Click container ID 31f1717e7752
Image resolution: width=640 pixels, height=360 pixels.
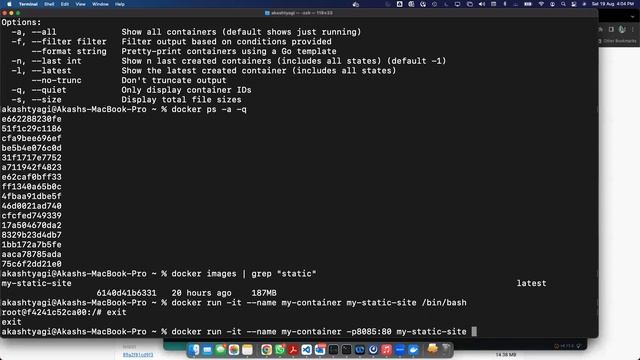point(31,158)
